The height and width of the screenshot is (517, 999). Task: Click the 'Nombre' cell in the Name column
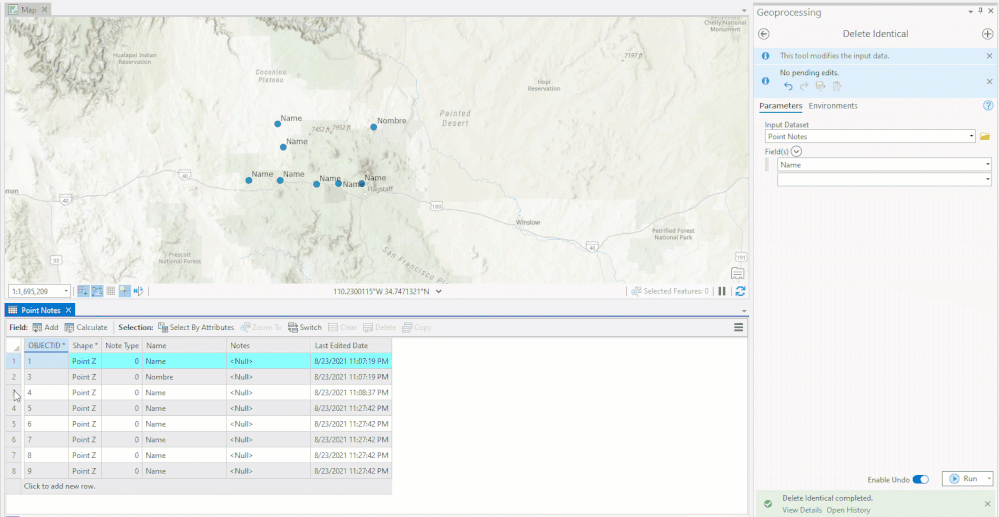tap(184, 377)
